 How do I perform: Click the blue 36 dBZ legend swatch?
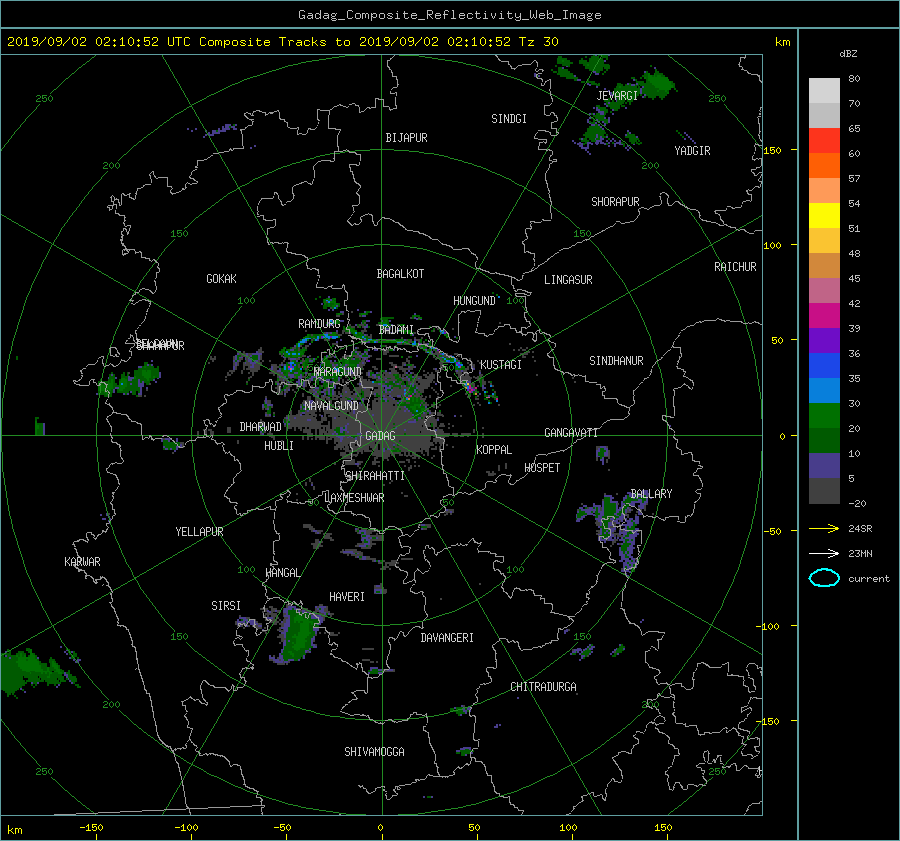click(x=824, y=366)
